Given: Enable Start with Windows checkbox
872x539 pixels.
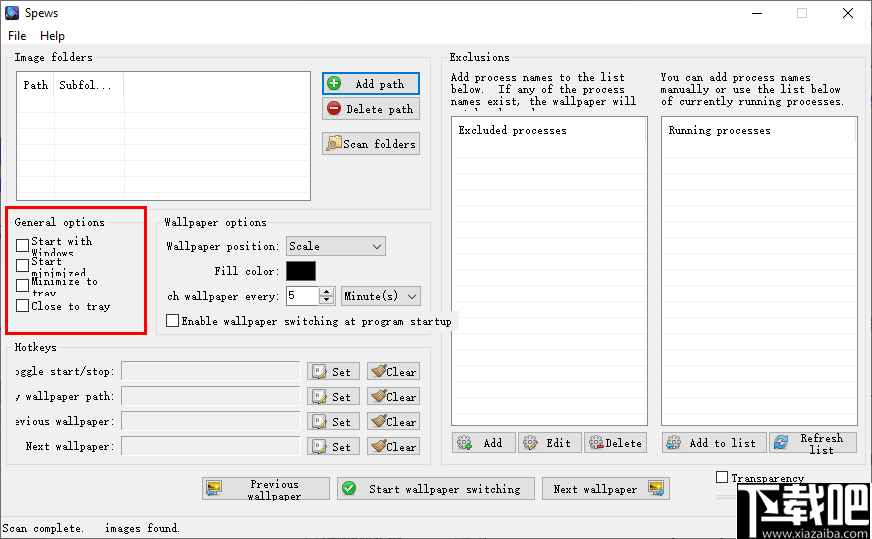Looking at the screenshot, I should pyautogui.click(x=22, y=245).
